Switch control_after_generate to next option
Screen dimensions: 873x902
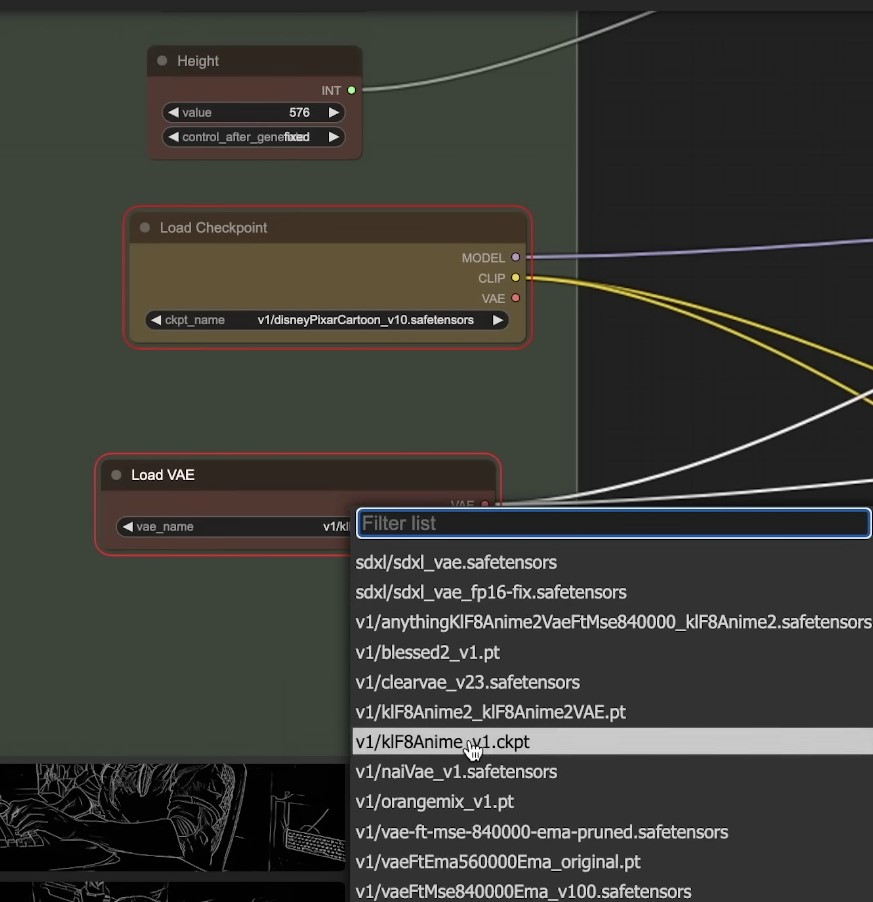point(334,137)
